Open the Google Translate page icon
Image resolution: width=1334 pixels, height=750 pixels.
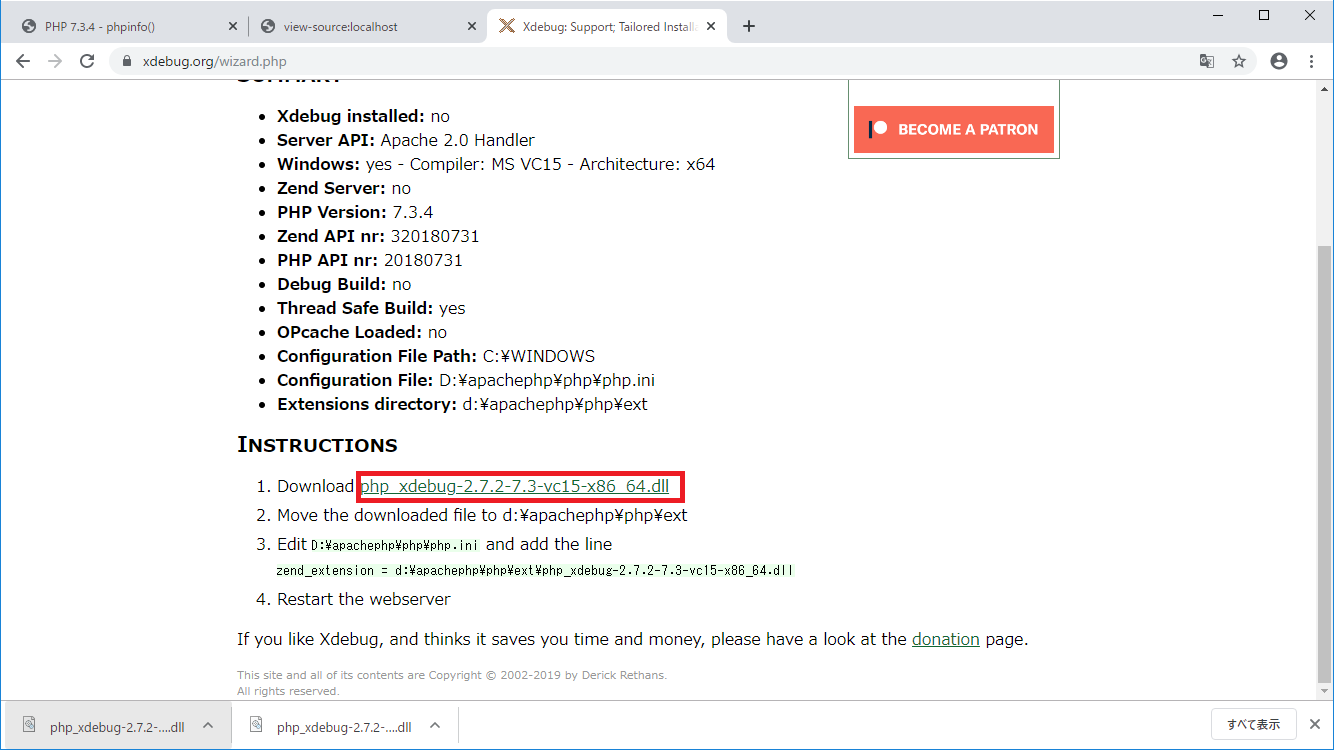(x=1207, y=61)
